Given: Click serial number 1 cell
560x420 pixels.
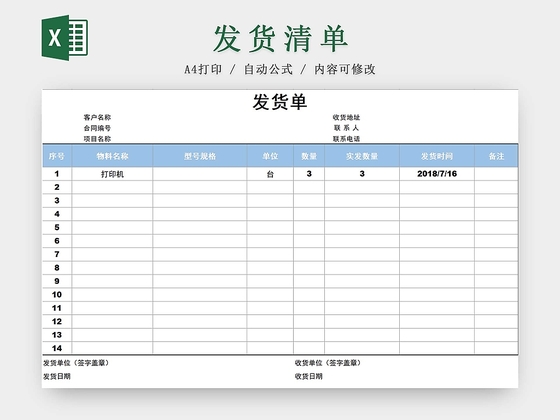Looking at the screenshot, I should (57, 174).
